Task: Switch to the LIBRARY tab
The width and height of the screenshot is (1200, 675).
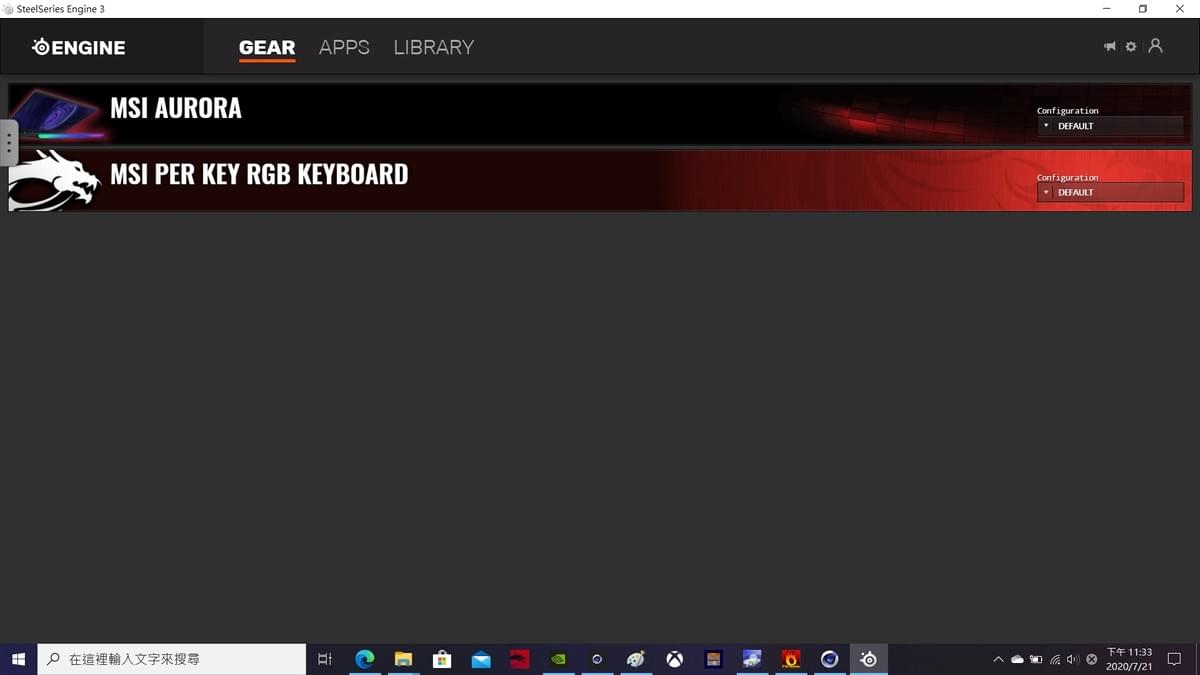Action: (434, 47)
